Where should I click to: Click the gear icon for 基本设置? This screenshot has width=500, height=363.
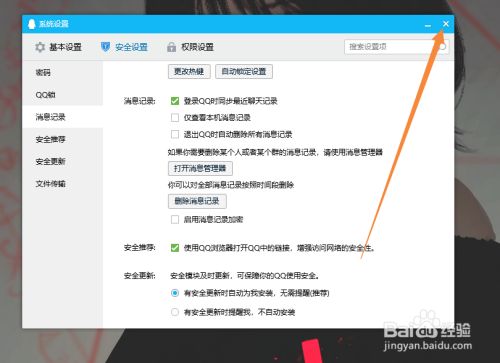coord(40,47)
